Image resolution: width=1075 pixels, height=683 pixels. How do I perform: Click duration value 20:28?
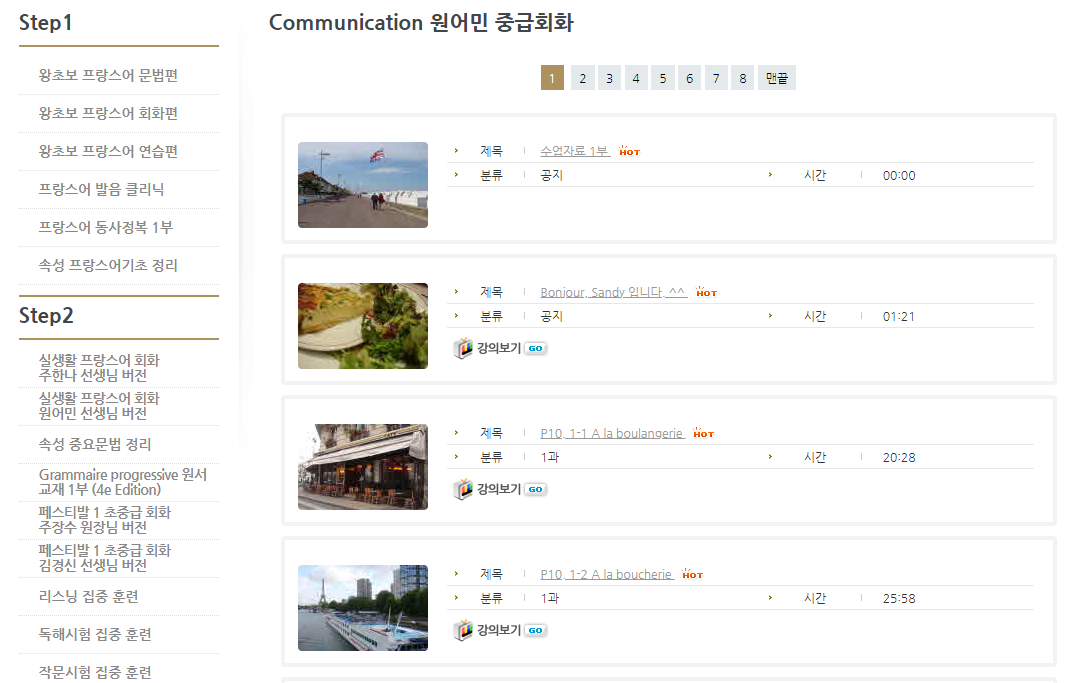(899, 457)
